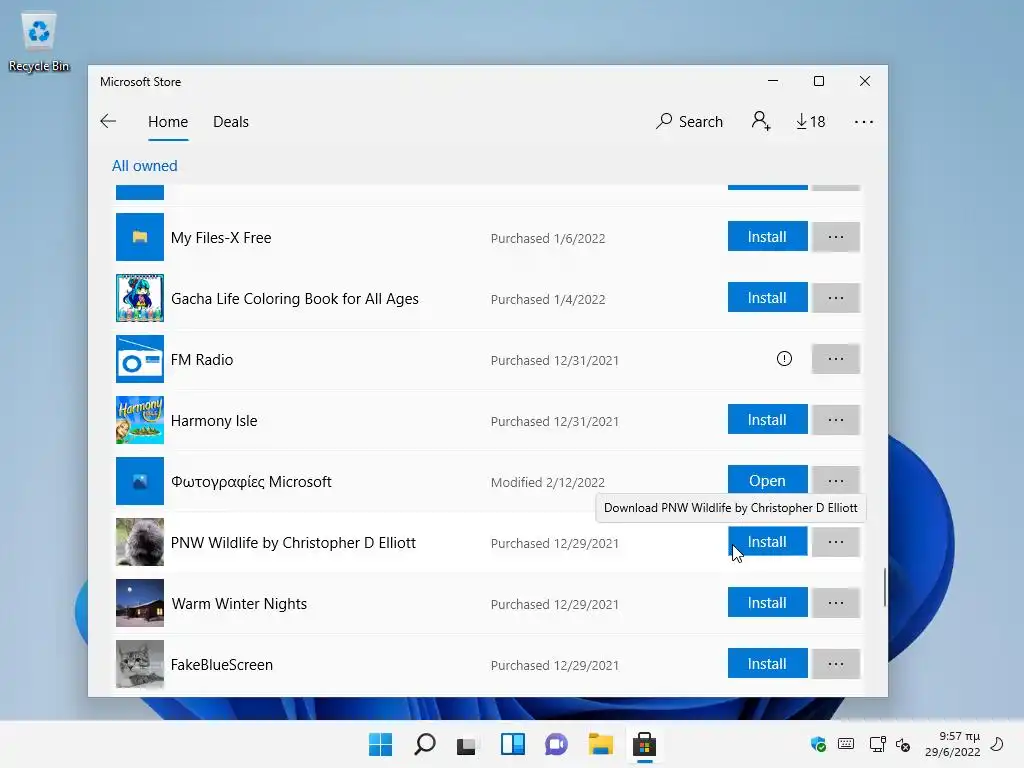Viewport: 1024px width, 768px height.
Task: Click the Harmony Isle thumbnail
Action: click(140, 420)
